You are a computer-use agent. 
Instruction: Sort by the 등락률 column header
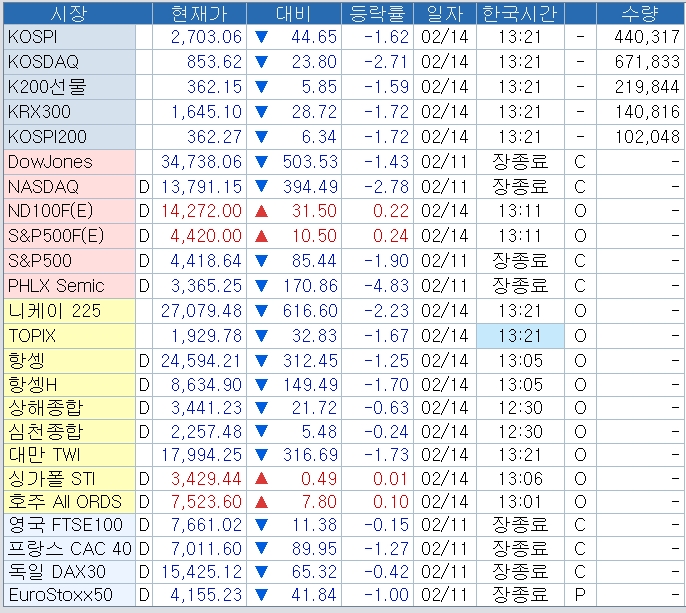click(377, 13)
